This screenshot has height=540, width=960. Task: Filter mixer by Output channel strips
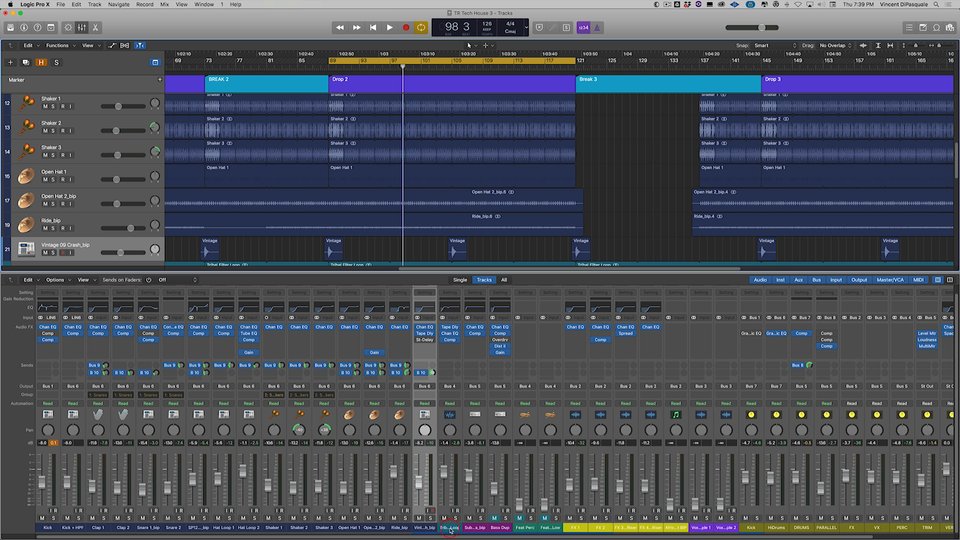point(858,280)
